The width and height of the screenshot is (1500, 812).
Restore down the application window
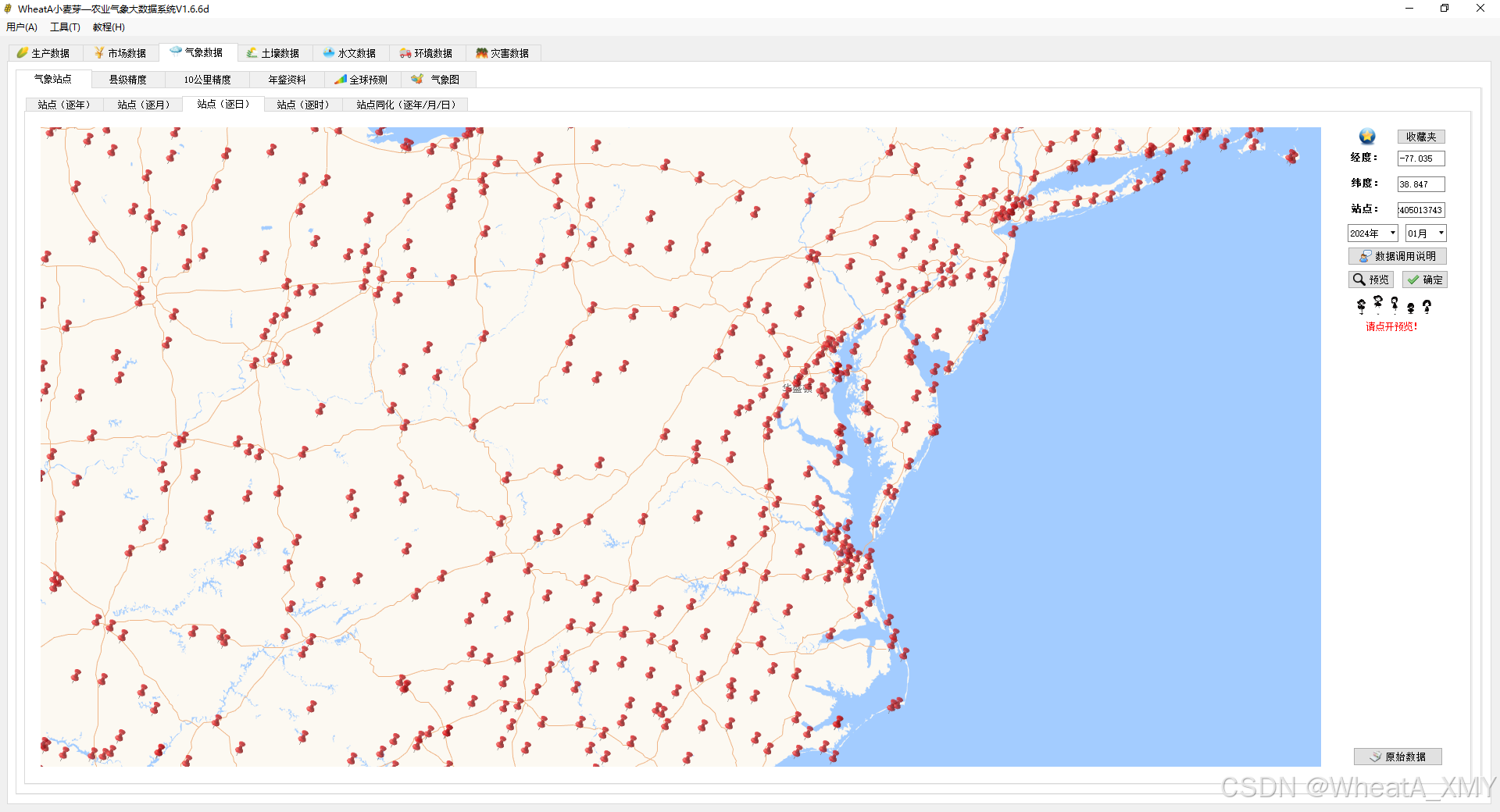(x=1445, y=9)
